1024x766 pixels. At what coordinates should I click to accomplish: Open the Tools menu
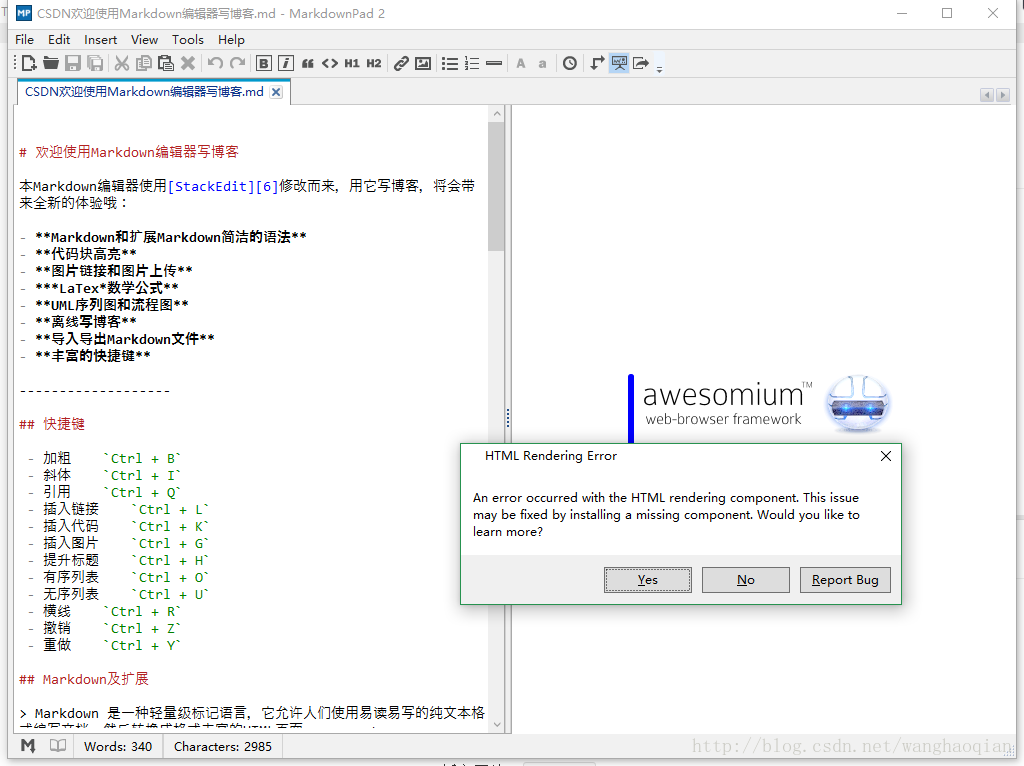[188, 39]
